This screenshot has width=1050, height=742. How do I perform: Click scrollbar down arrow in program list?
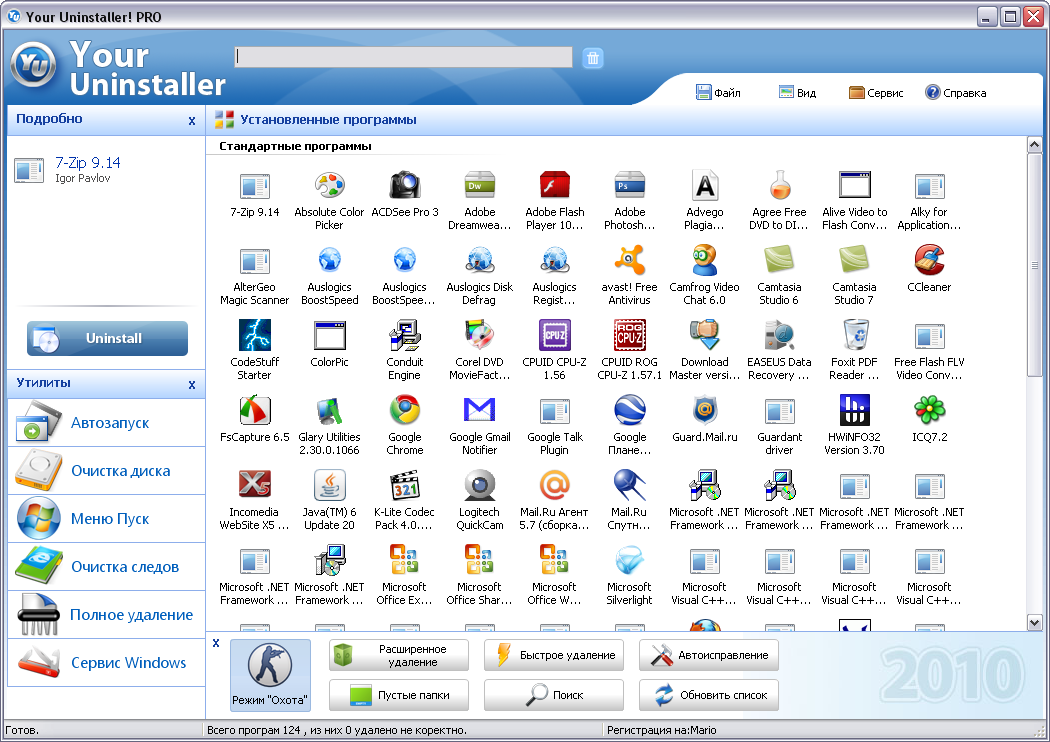(x=1034, y=623)
